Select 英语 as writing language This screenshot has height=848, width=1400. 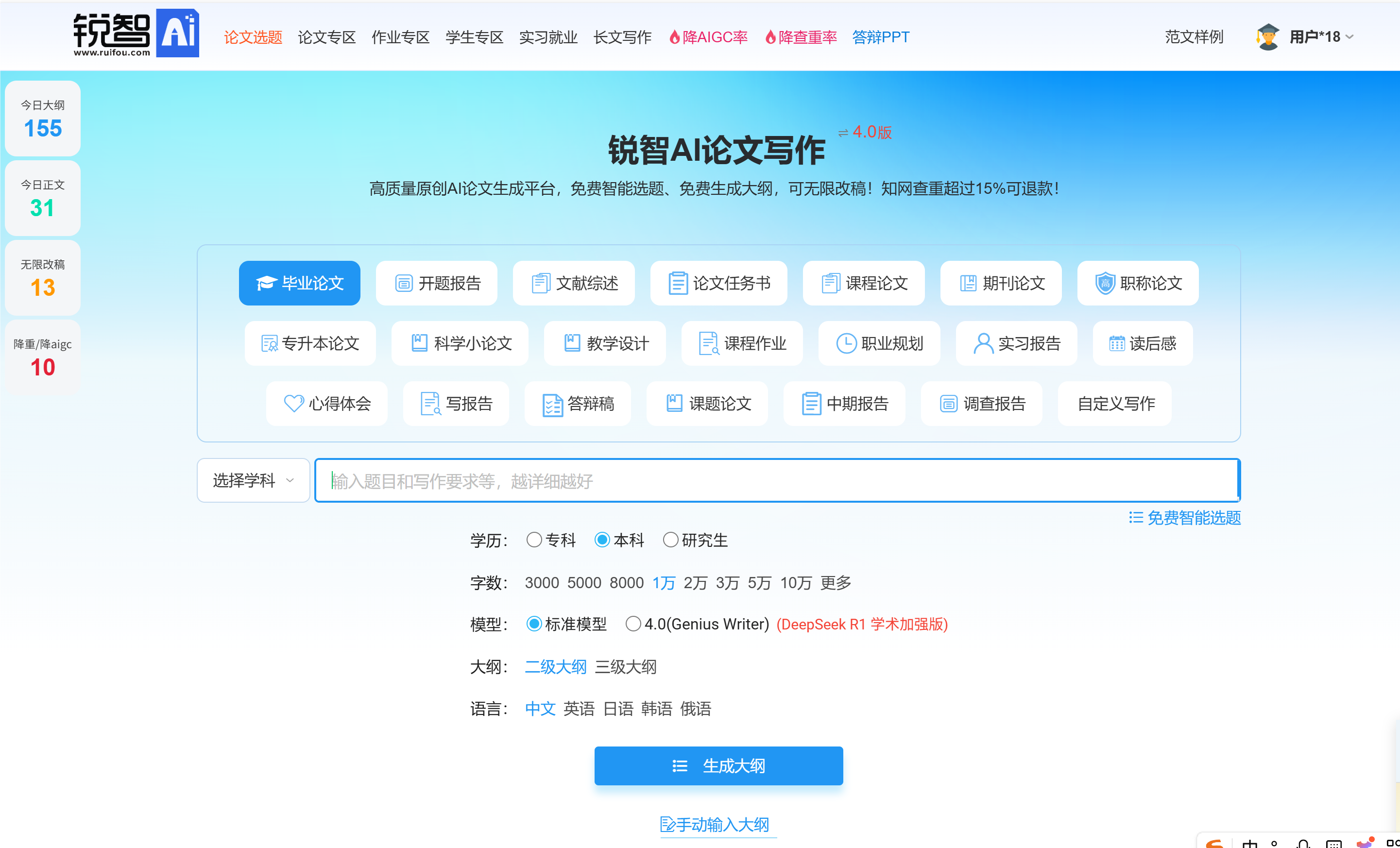click(x=579, y=709)
